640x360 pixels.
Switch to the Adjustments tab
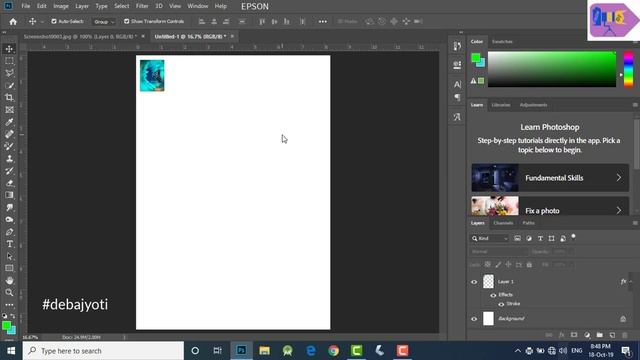(533, 105)
